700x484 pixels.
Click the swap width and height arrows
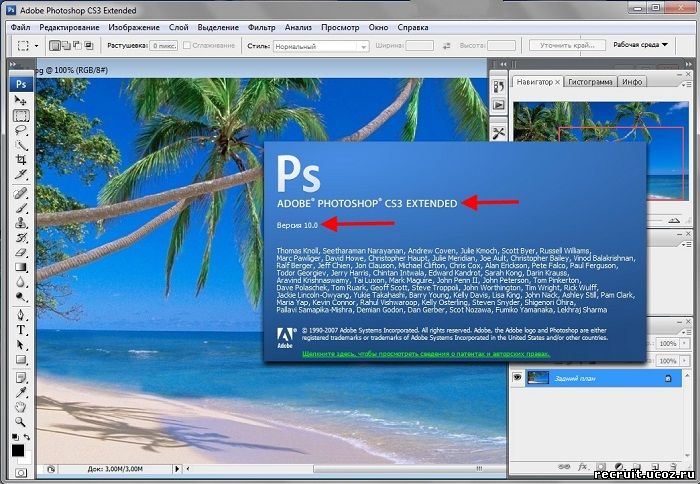point(446,46)
